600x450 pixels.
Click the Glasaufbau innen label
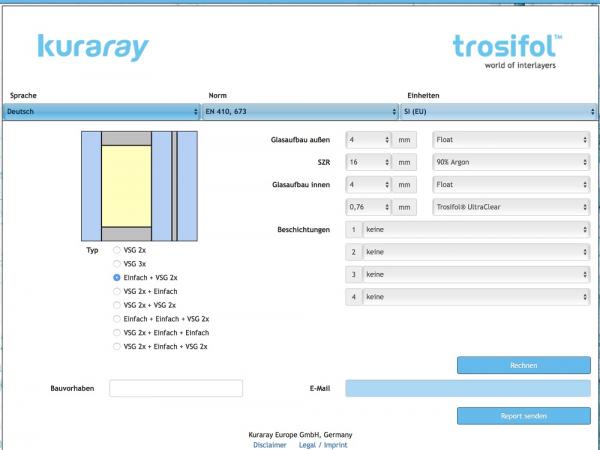(x=301, y=185)
